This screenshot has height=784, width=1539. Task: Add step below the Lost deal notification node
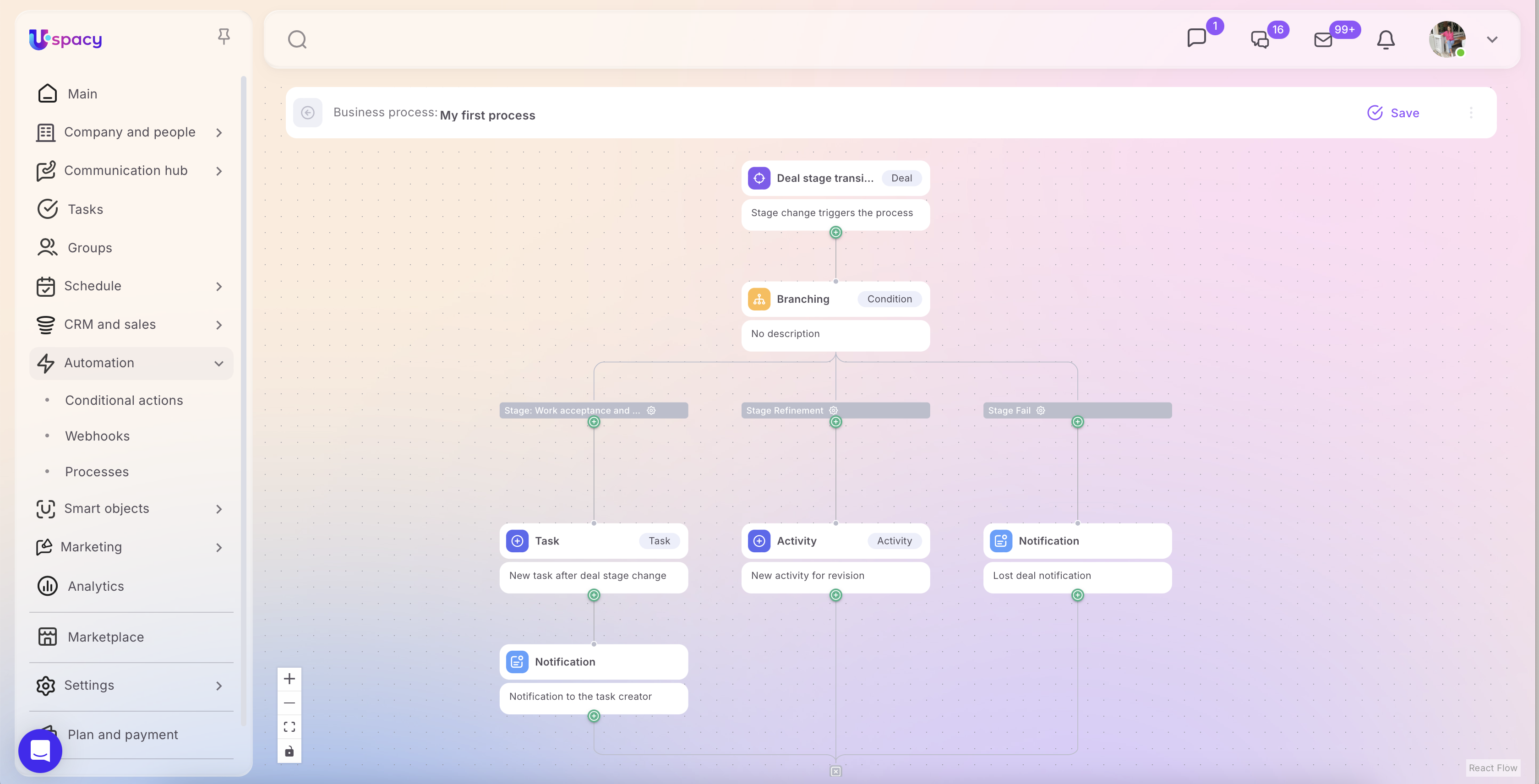point(1077,595)
